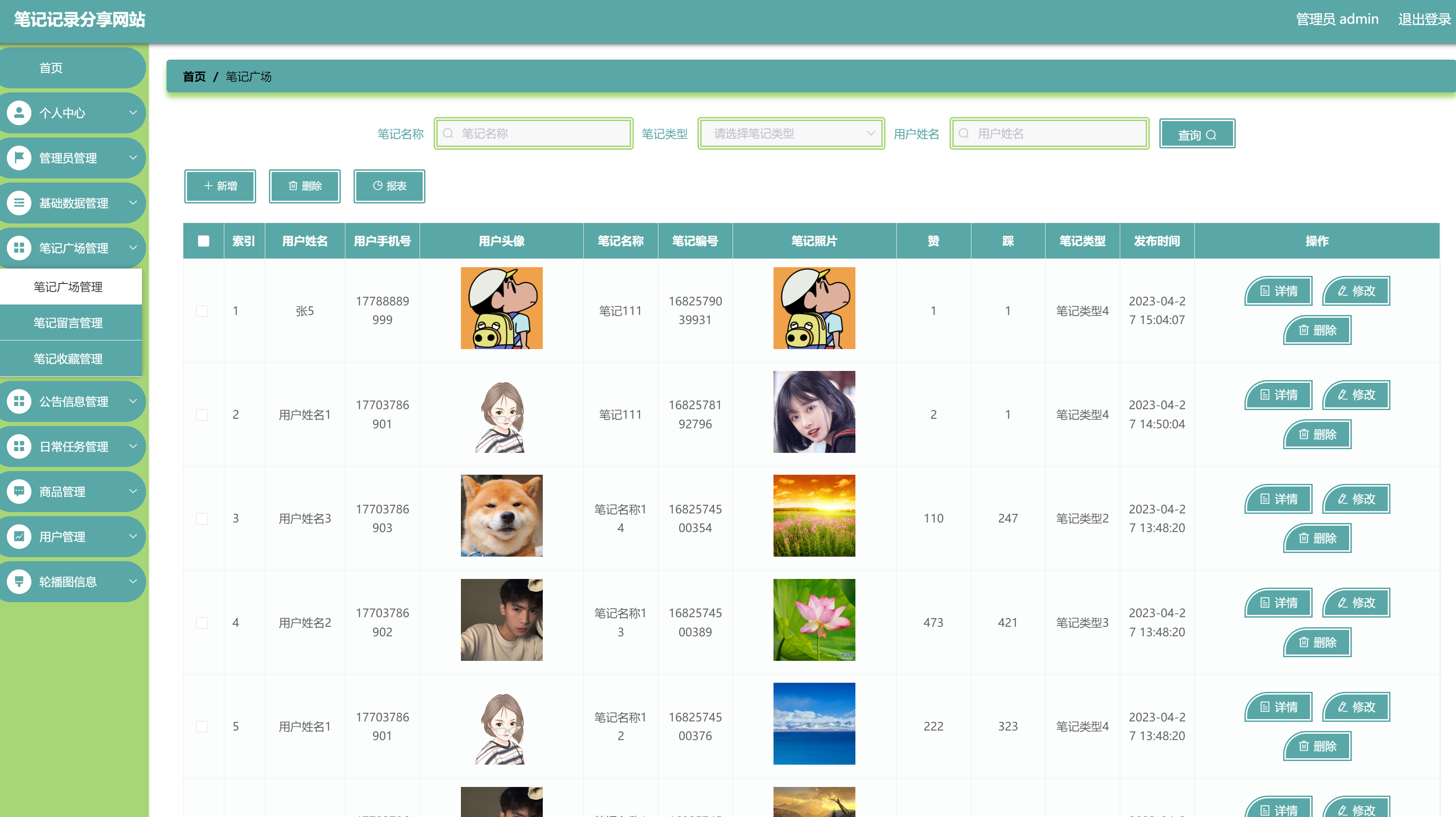Click the 公告信息管理 grid icon
The width and height of the screenshot is (1456, 817).
[x=19, y=401]
